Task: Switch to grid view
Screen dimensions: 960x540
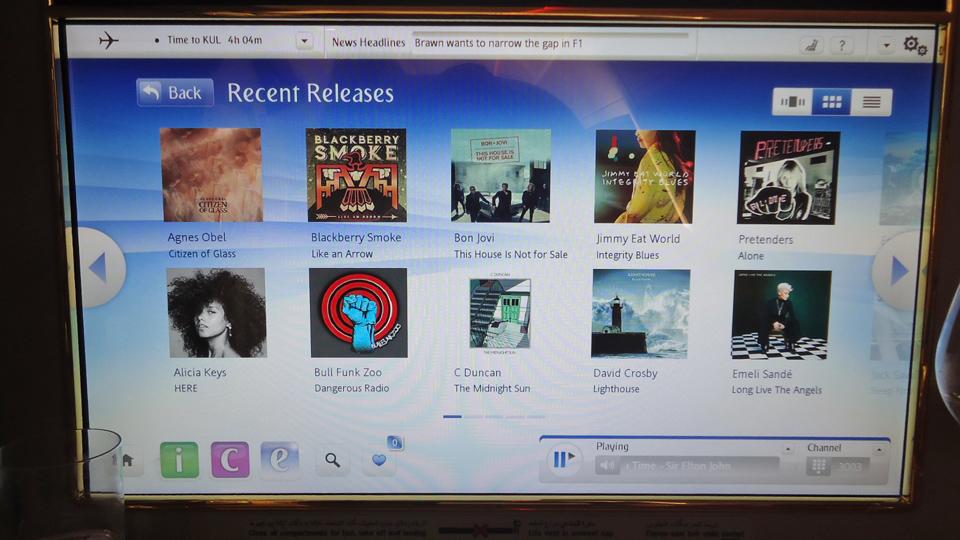Action: (831, 102)
